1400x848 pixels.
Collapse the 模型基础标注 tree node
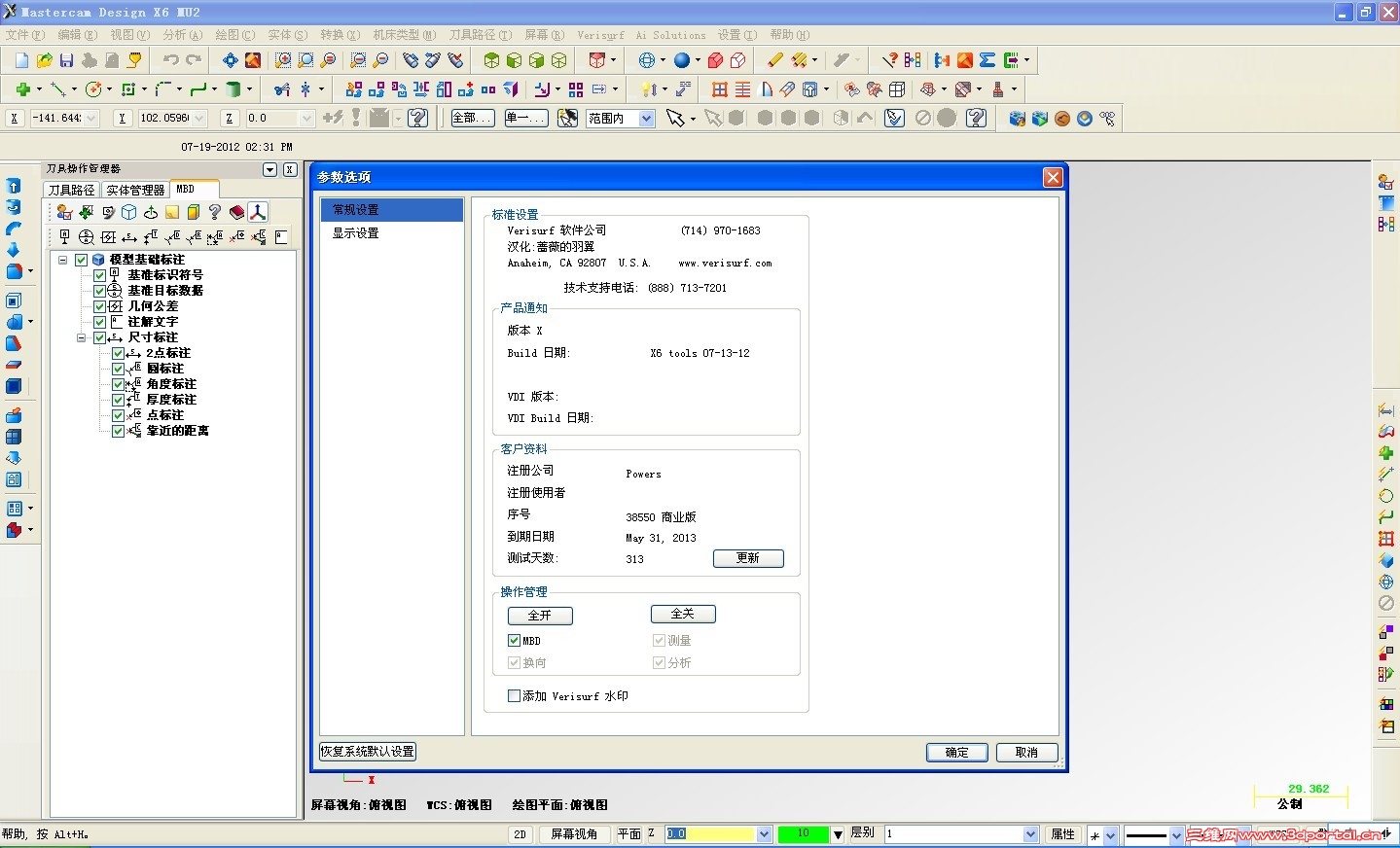(63, 260)
